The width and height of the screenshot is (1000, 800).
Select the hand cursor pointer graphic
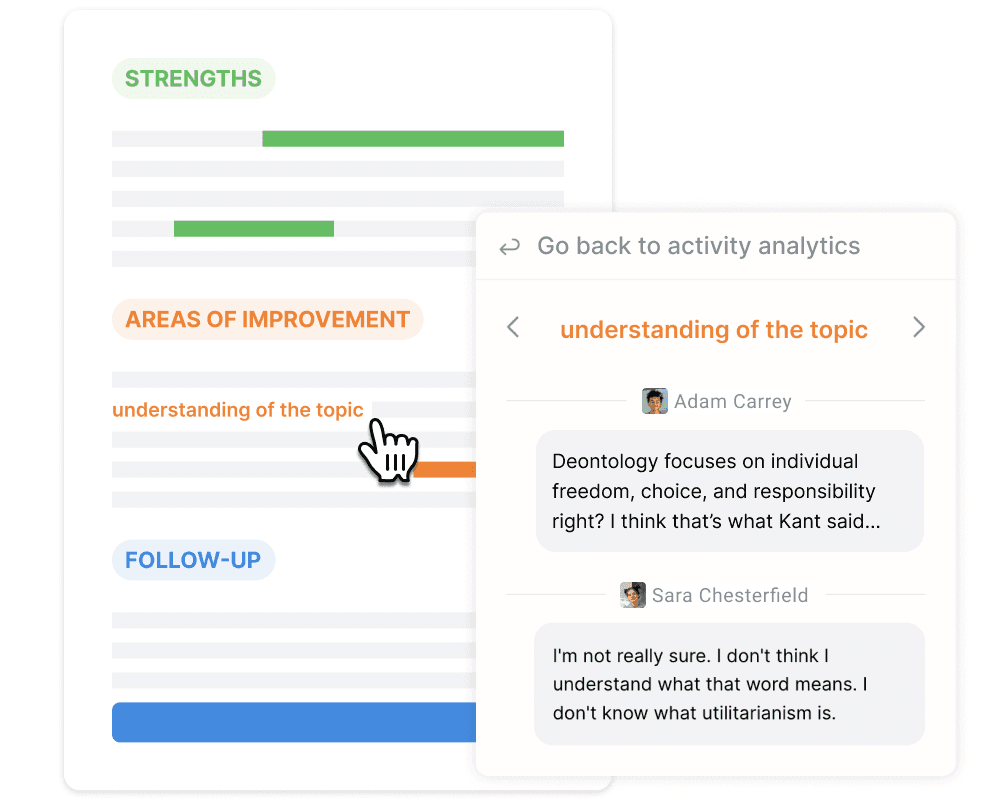pyautogui.click(x=388, y=452)
